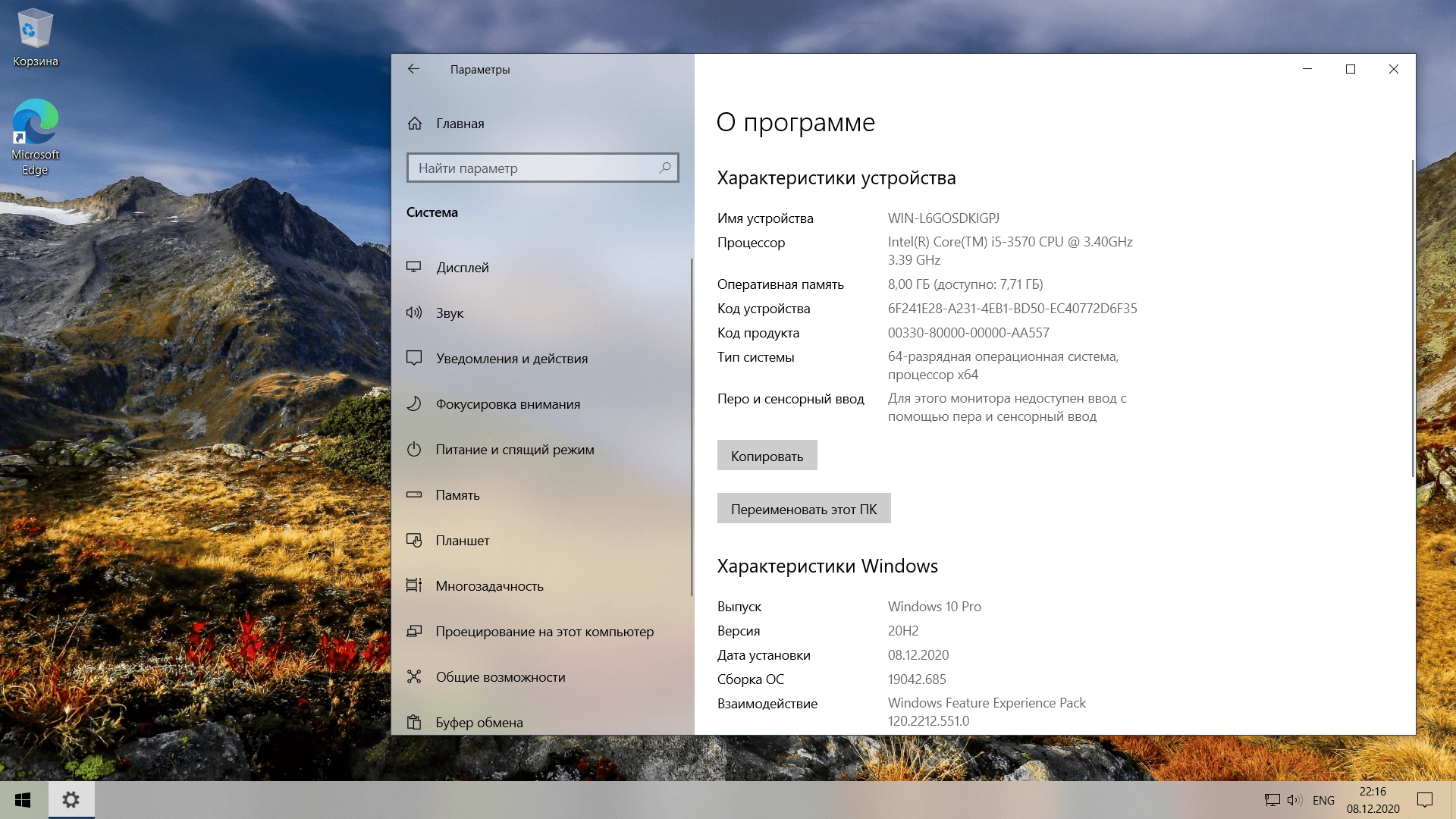
Task: Select Многозадачность in sidebar
Action: pyautogui.click(x=541, y=585)
